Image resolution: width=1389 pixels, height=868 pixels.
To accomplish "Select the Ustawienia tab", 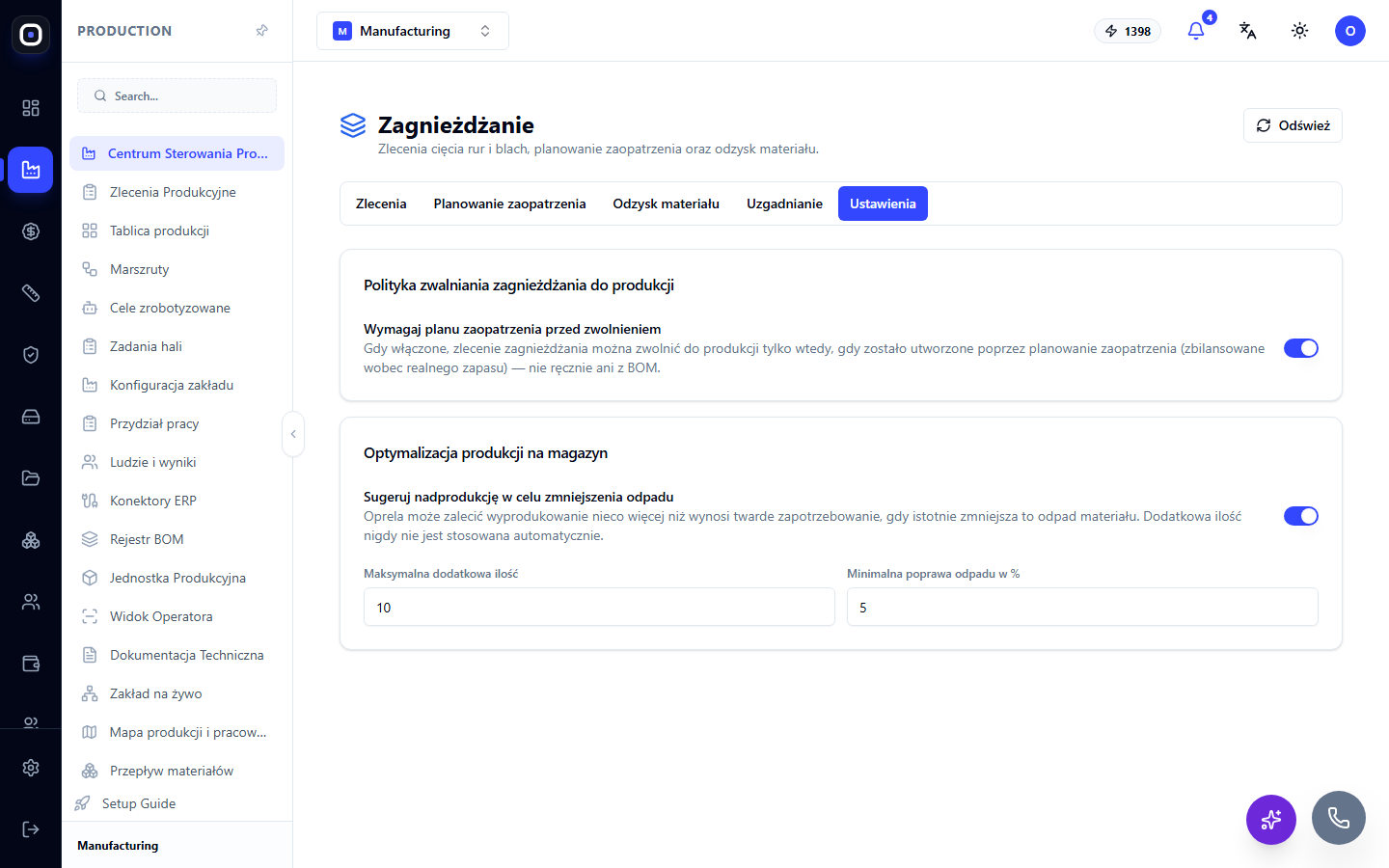I will coord(883,203).
